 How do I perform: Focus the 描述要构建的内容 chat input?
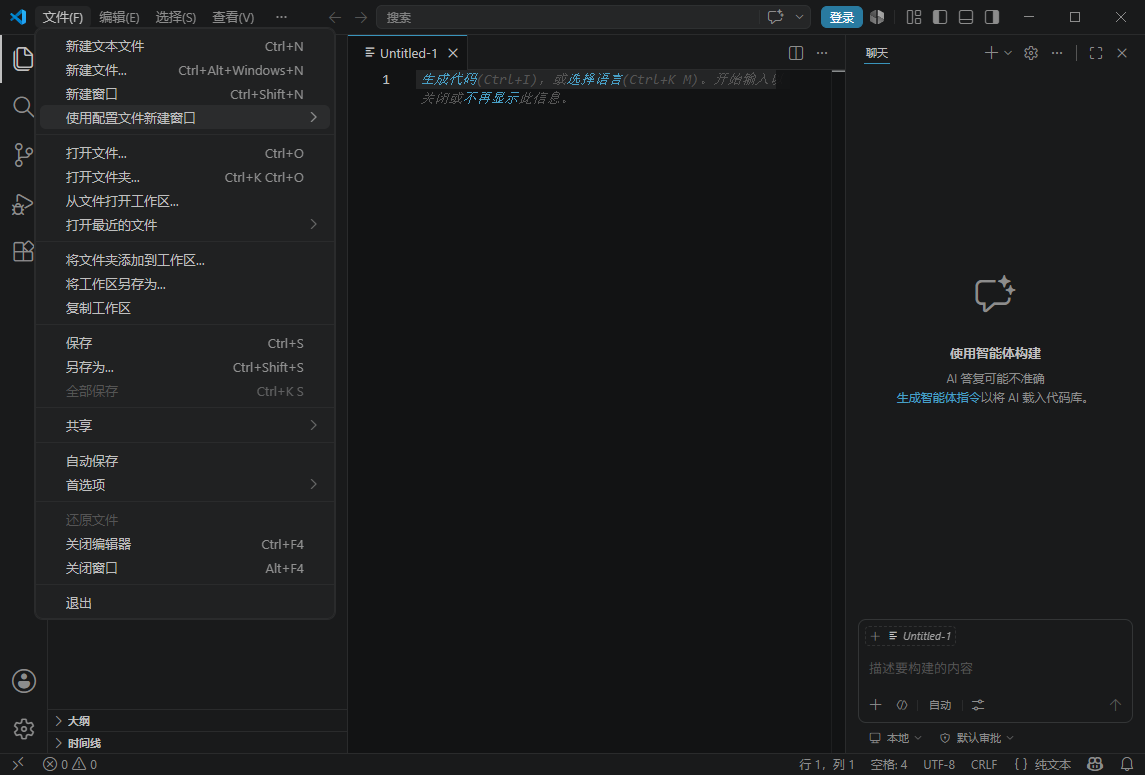(995, 668)
